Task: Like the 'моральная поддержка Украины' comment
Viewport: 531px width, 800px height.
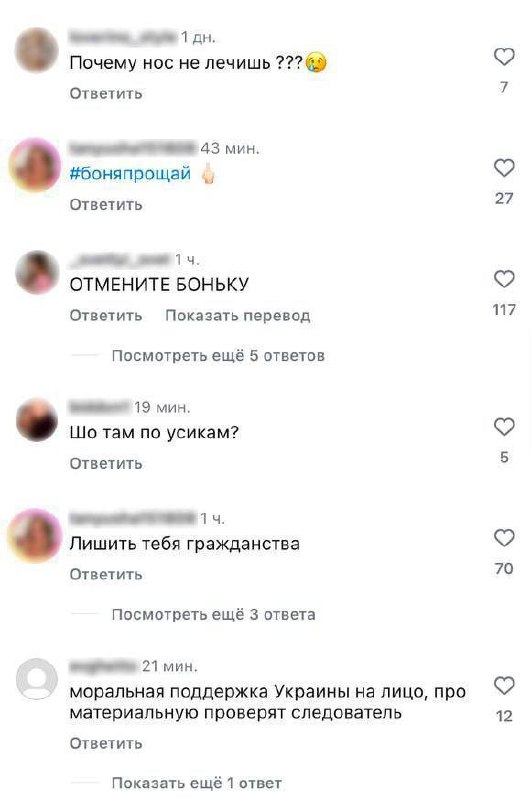Action: 504,685
